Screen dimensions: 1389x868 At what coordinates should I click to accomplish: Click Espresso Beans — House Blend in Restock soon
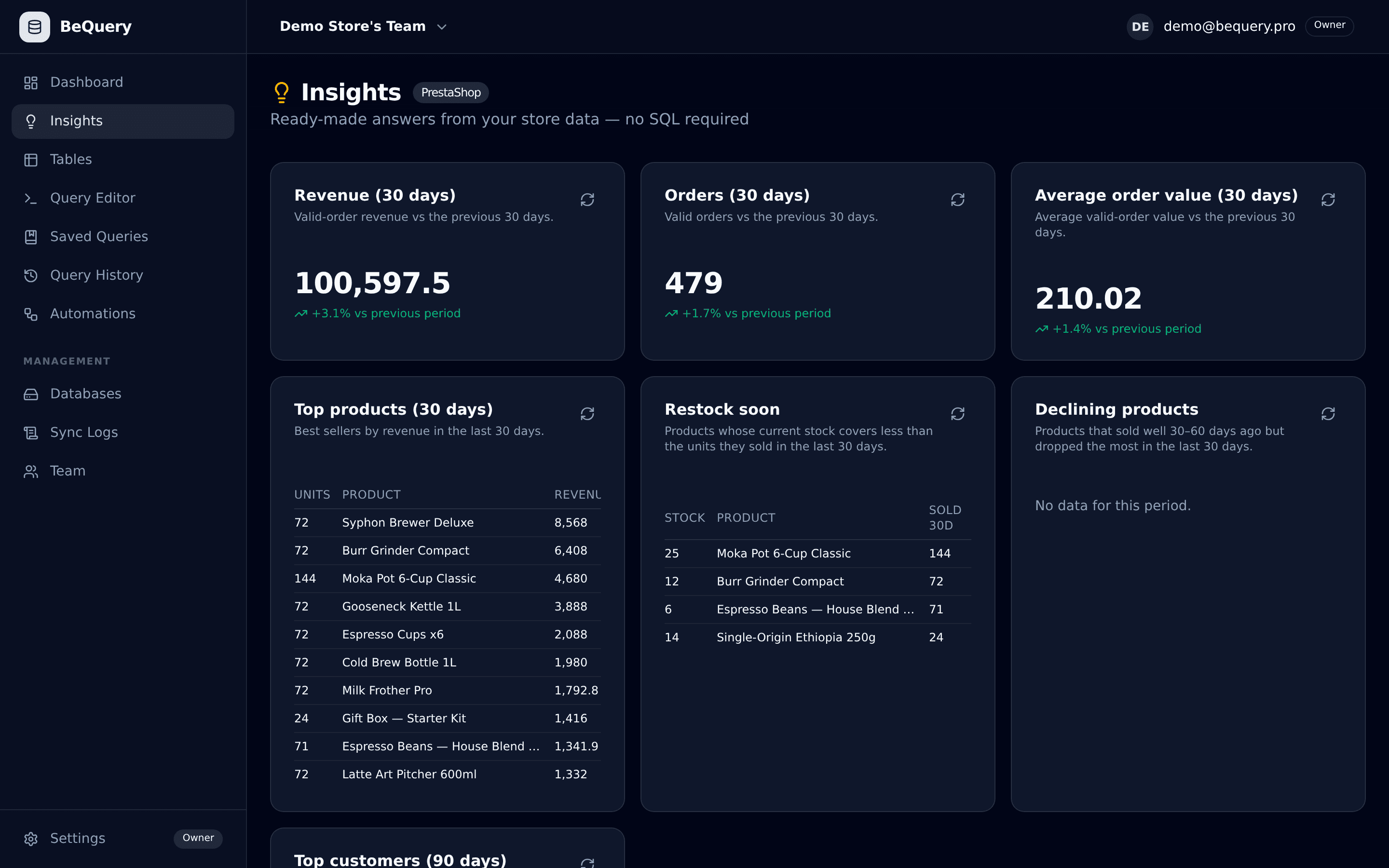pyautogui.click(x=817, y=610)
